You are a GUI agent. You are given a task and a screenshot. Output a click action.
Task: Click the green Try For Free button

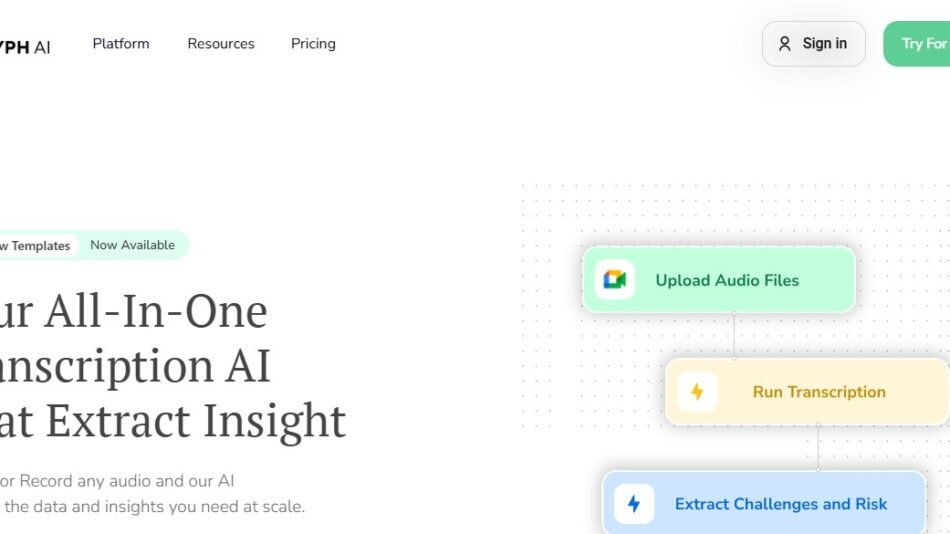tap(920, 44)
